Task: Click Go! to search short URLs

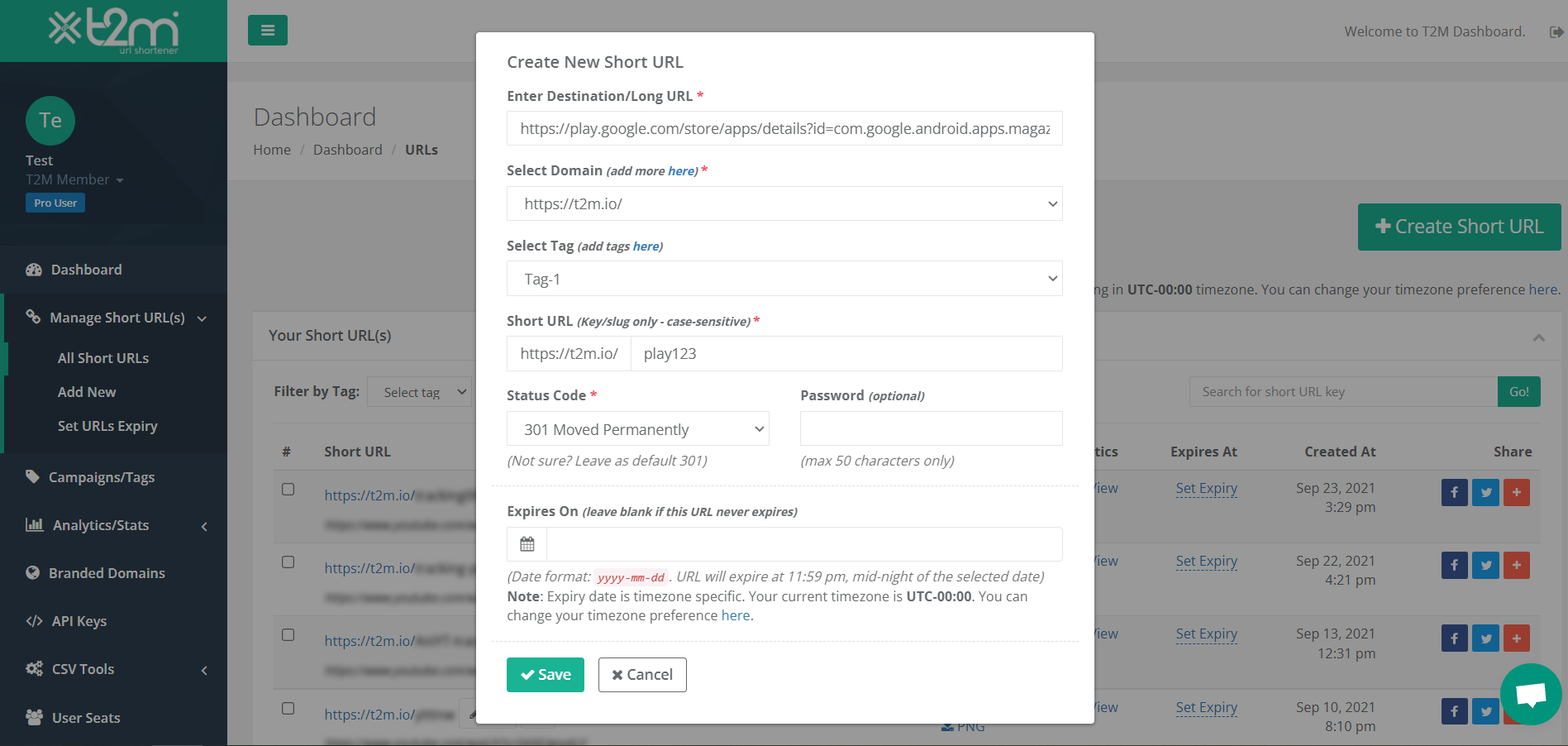Action: click(x=1519, y=392)
